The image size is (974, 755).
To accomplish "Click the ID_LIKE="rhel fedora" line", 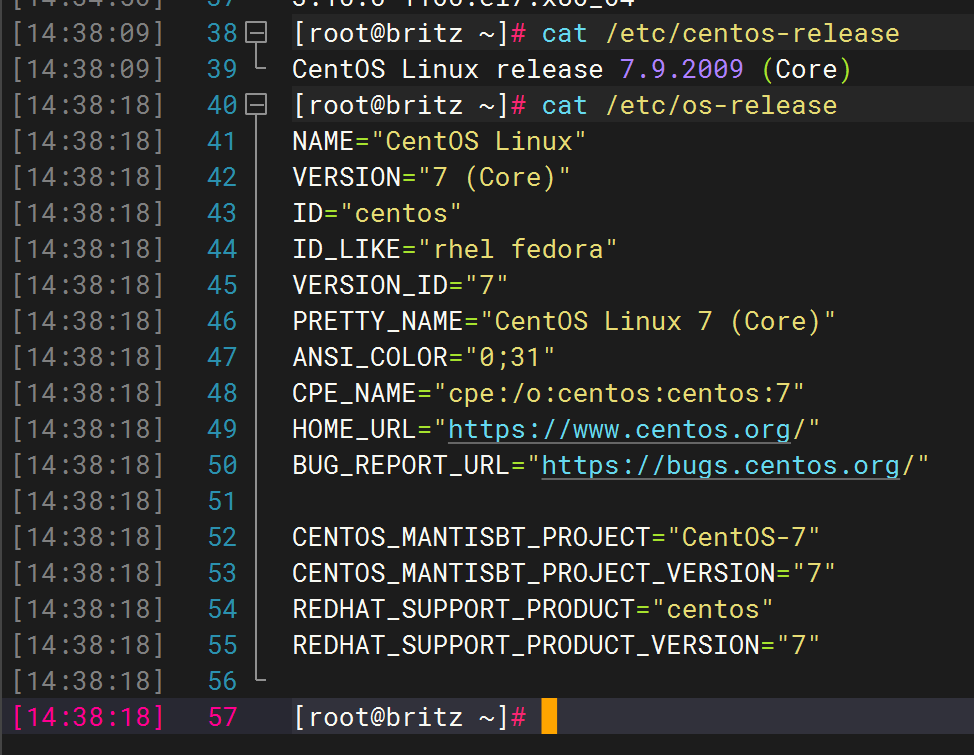I will coord(455,249).
